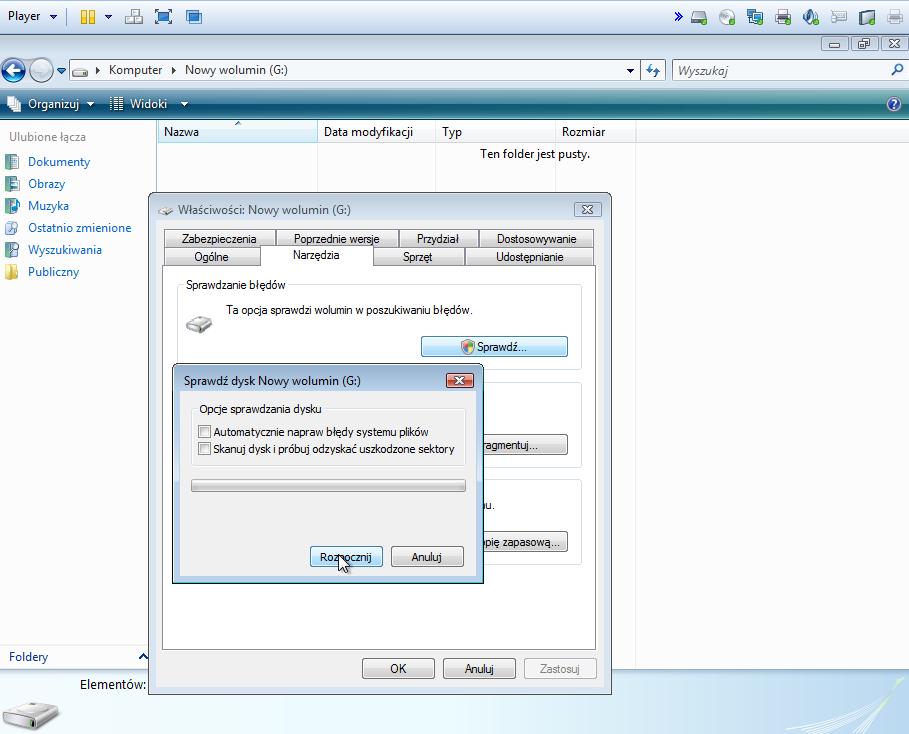Expand breadcrumb arrow after Komputer

pyautogui.click(x=173, y=70)
